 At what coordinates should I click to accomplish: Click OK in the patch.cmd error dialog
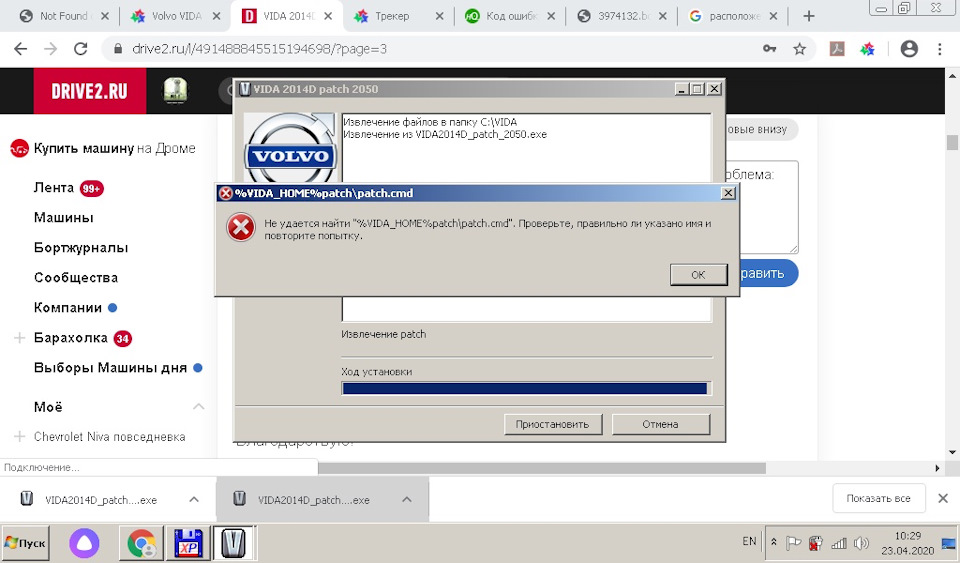coord(699,275)
